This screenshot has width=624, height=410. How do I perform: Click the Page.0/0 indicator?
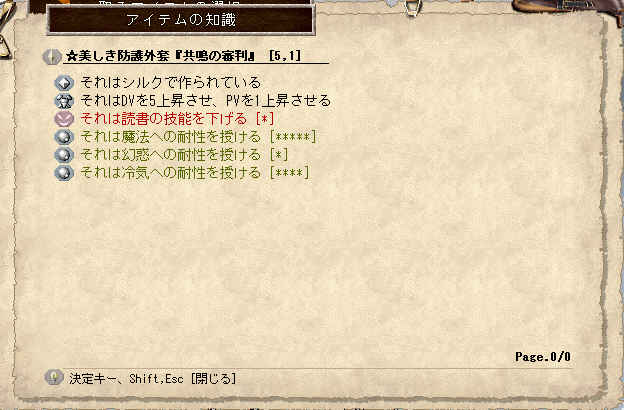[x=542, y=357]
